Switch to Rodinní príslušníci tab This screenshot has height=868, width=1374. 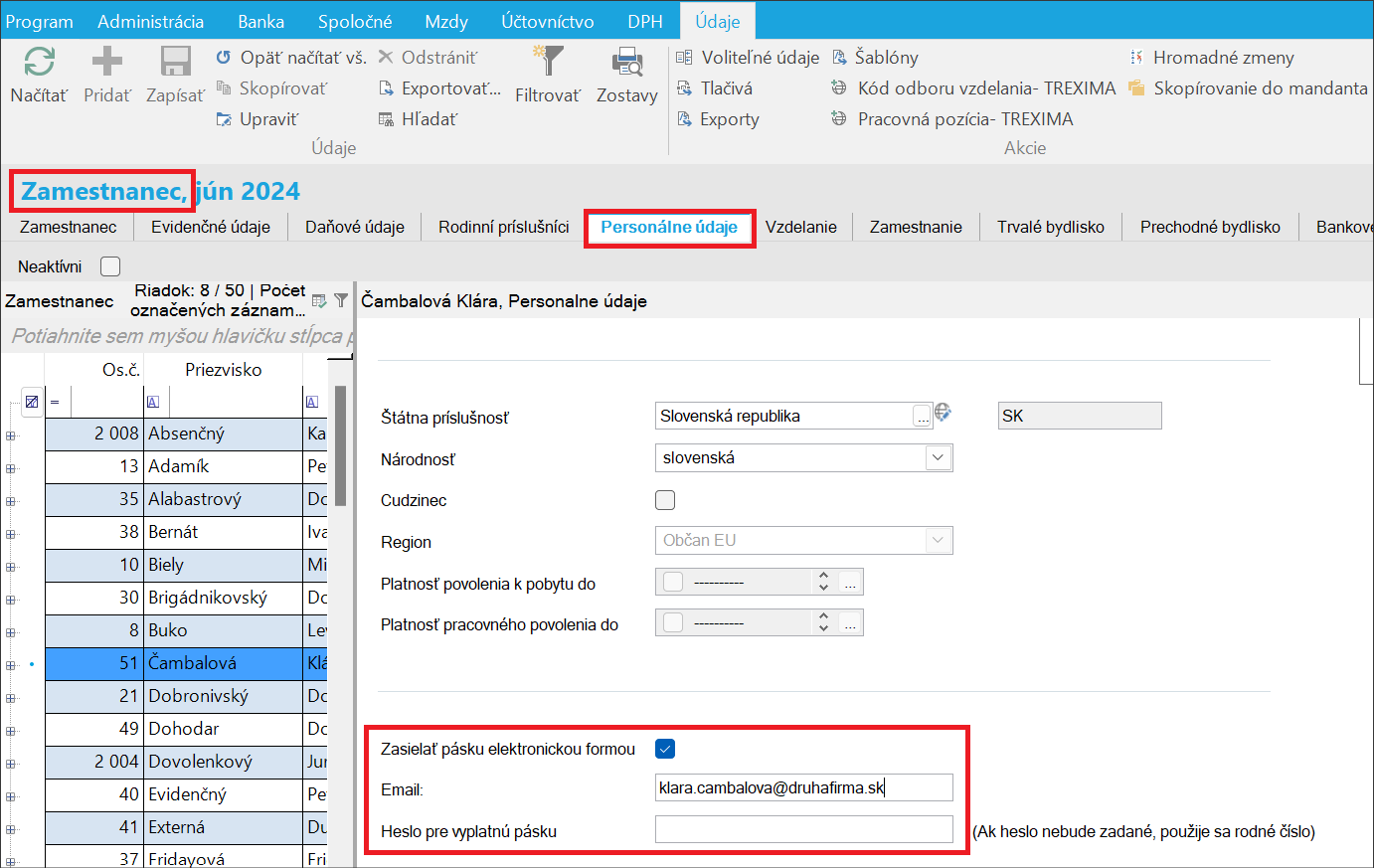(504, 227)
